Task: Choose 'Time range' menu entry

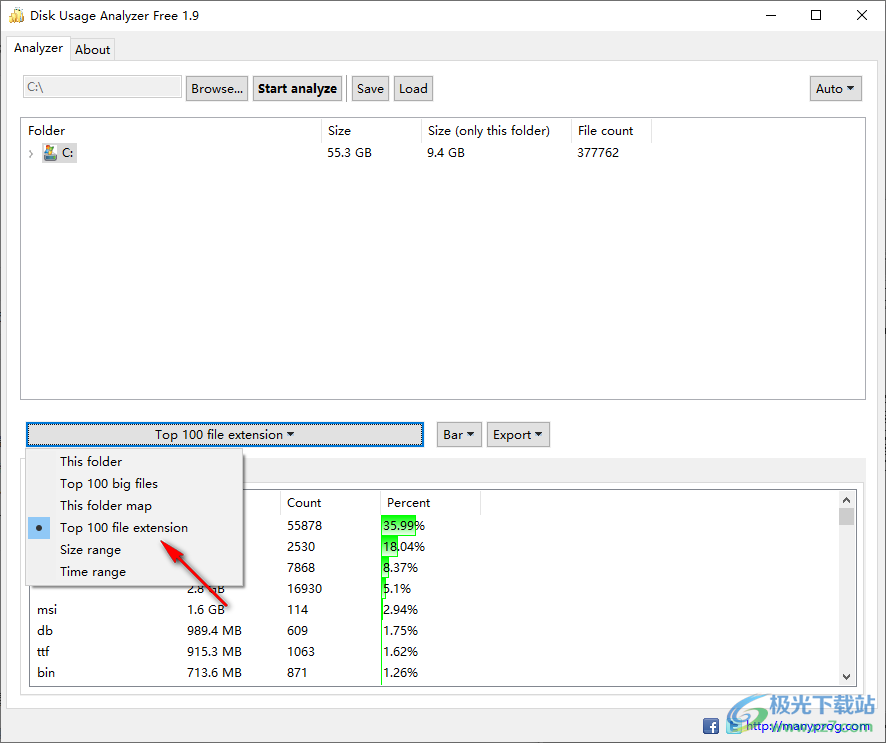Action: pyautogui.click(x=135, y=572)
